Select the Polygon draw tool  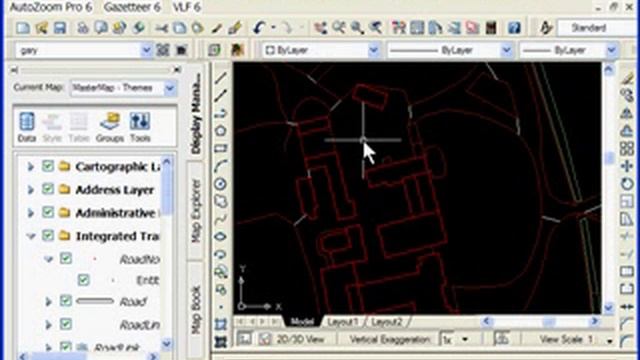(x=221, y=131)
